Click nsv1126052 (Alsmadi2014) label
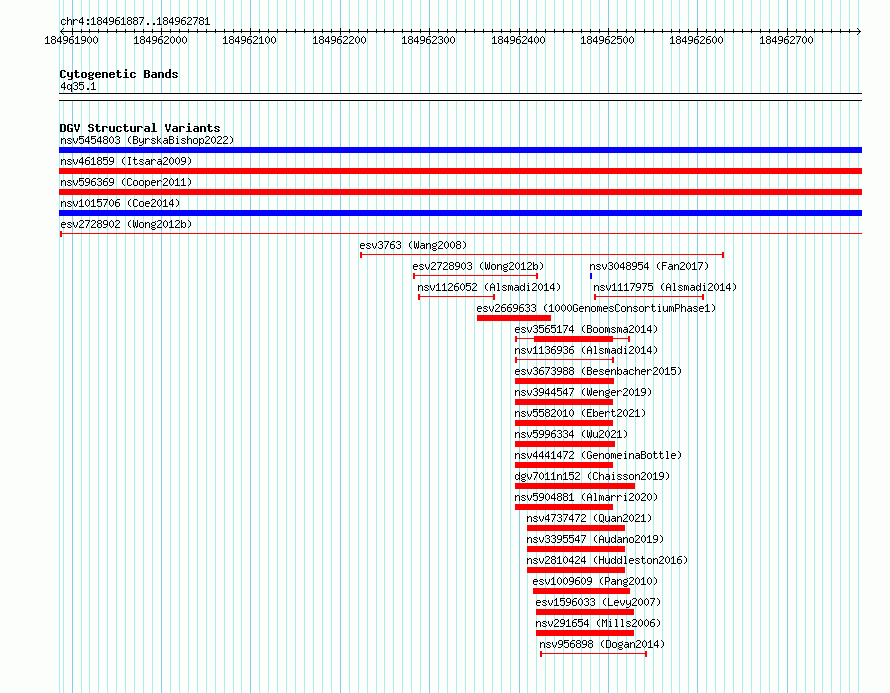890x693 pixels. (x=489, y=287)
